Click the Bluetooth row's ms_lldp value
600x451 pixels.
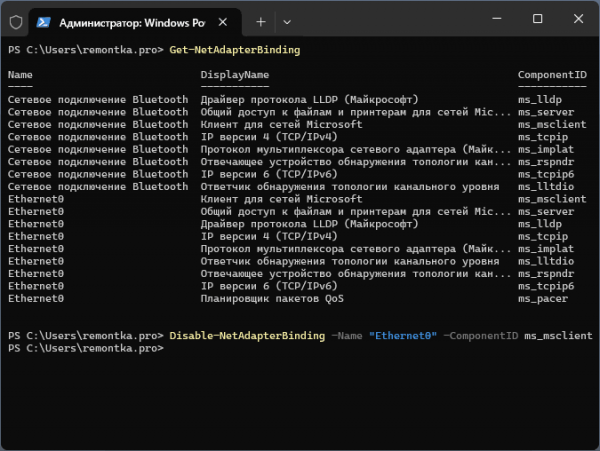click(x=540, y=99)
